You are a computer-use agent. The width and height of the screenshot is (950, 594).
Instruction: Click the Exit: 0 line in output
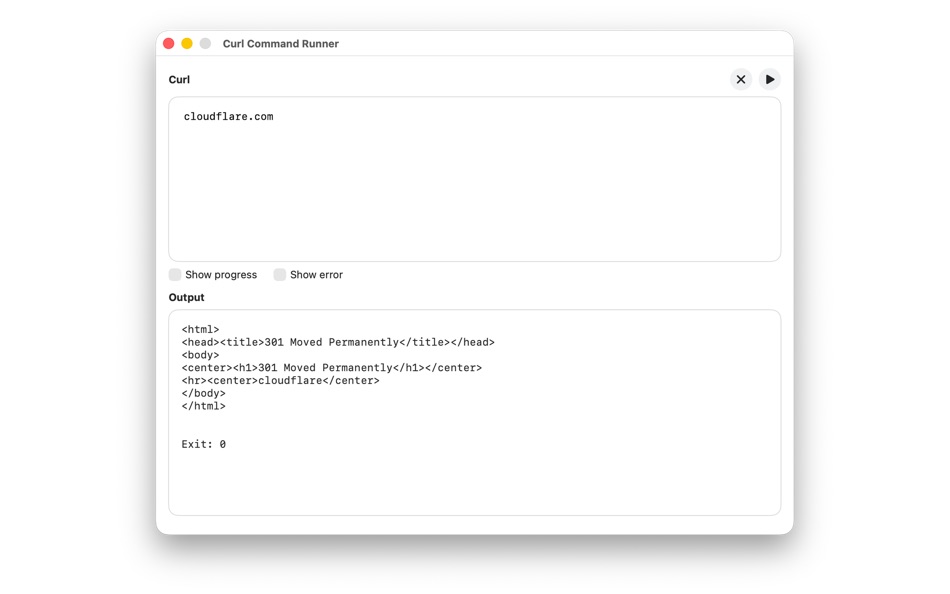[x=203, y=444]
